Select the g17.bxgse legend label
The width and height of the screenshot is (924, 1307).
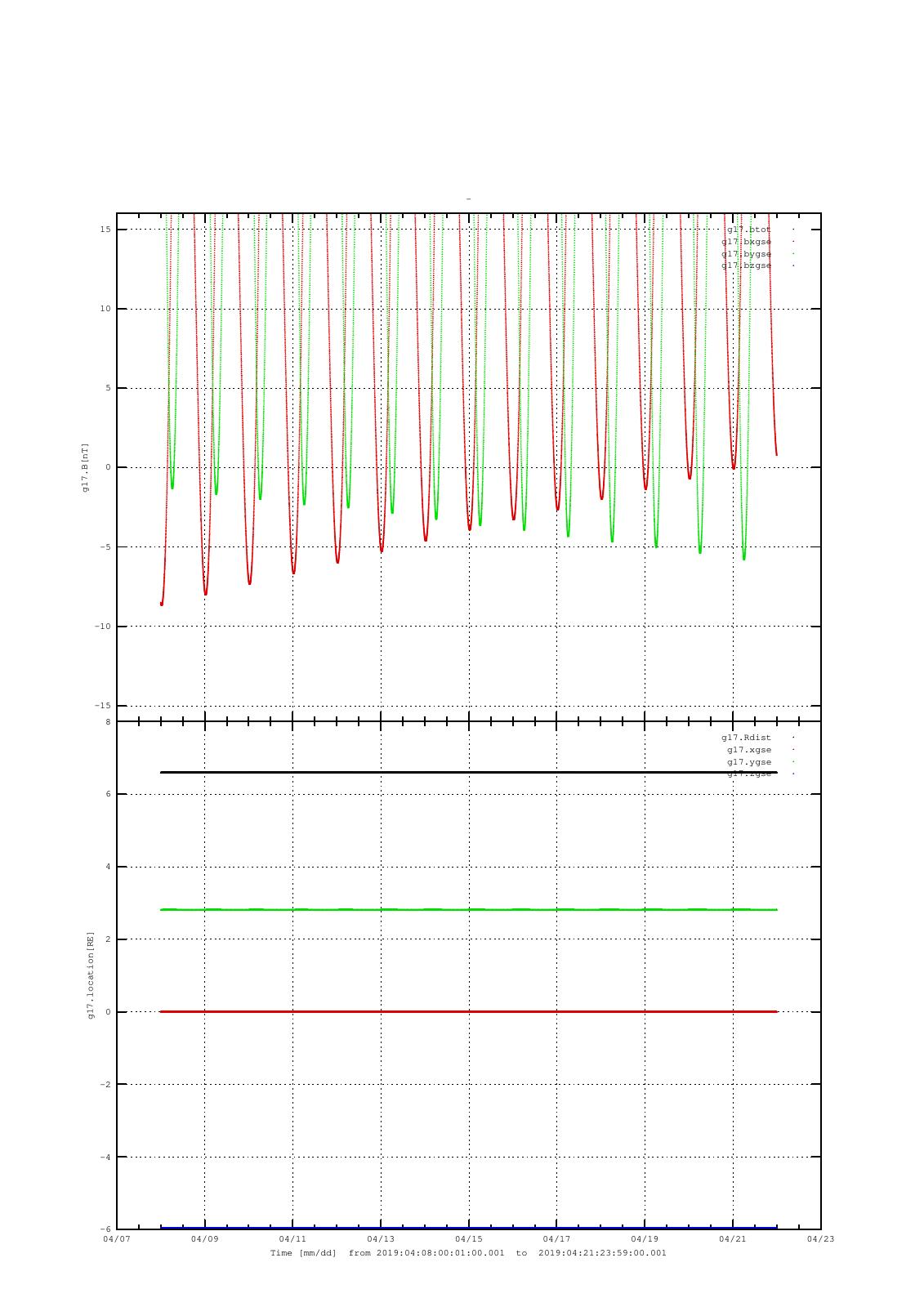(746, 242)
